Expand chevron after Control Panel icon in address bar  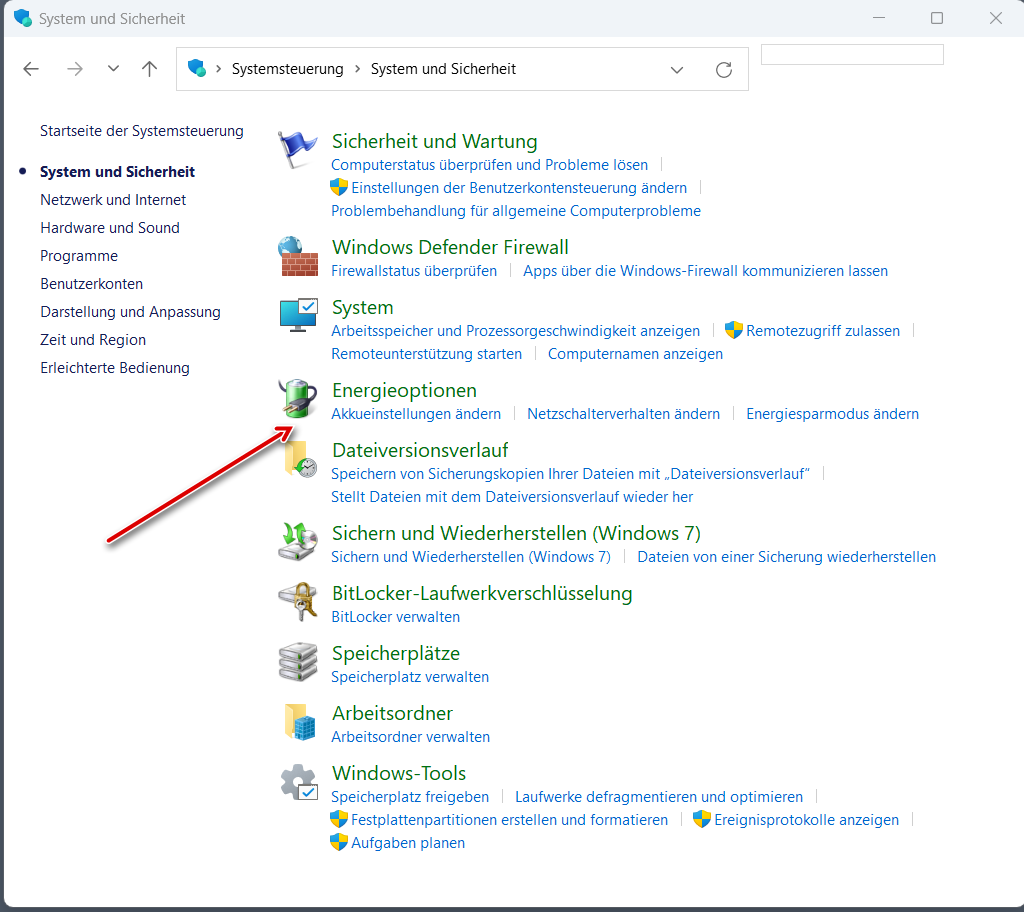coord(218,69)
